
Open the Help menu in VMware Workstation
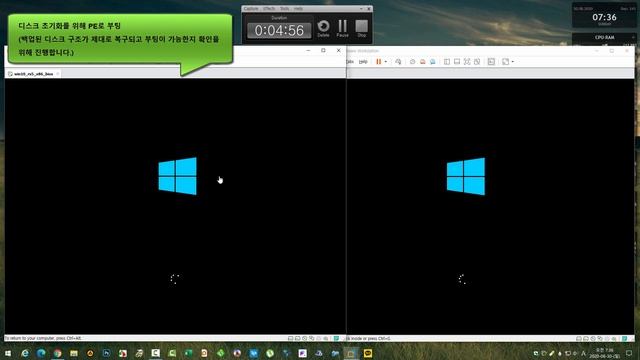tap(363, 62)
